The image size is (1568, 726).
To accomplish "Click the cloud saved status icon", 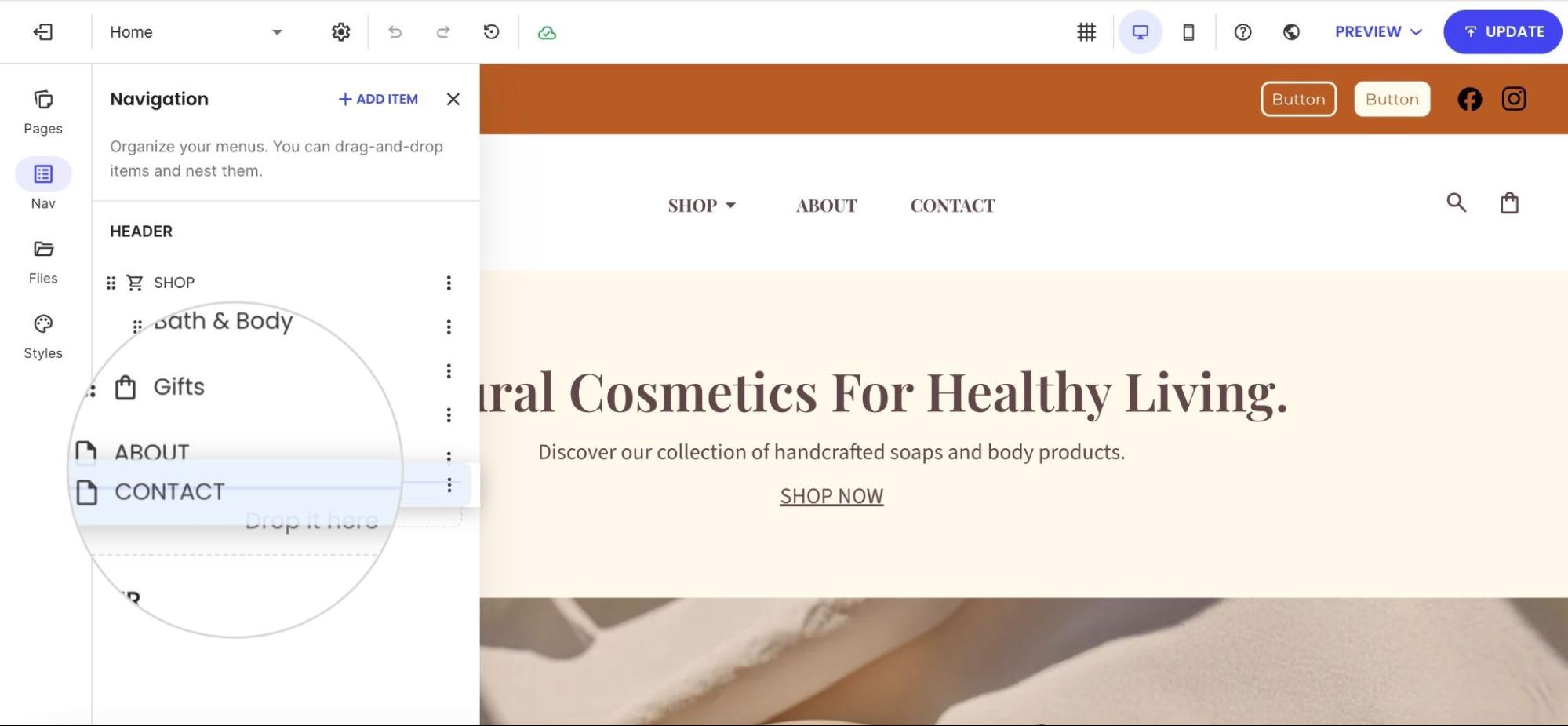I will 547,33.
